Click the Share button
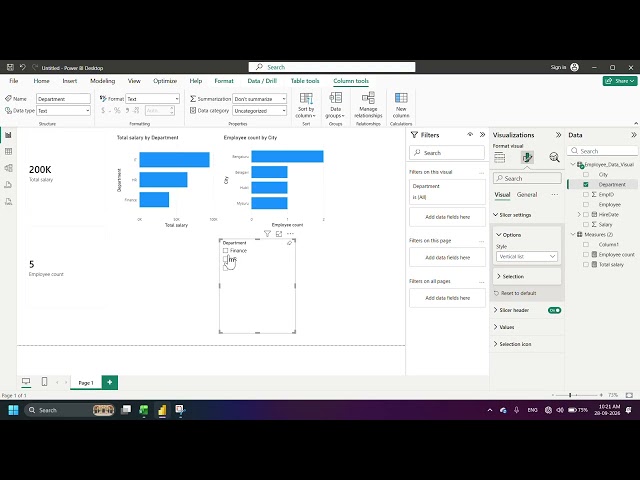640x480 pixels. pyautogui.click(x=620, y=81)
